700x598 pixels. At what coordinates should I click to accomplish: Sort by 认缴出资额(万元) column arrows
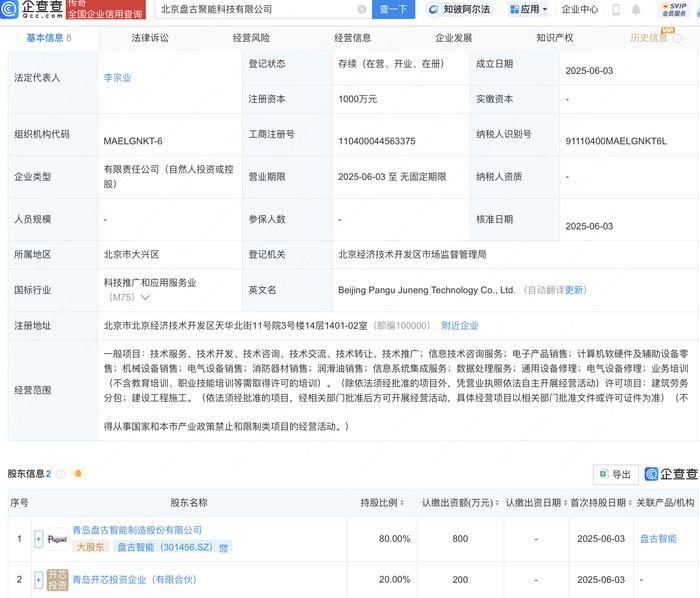(x=497, y=503)
